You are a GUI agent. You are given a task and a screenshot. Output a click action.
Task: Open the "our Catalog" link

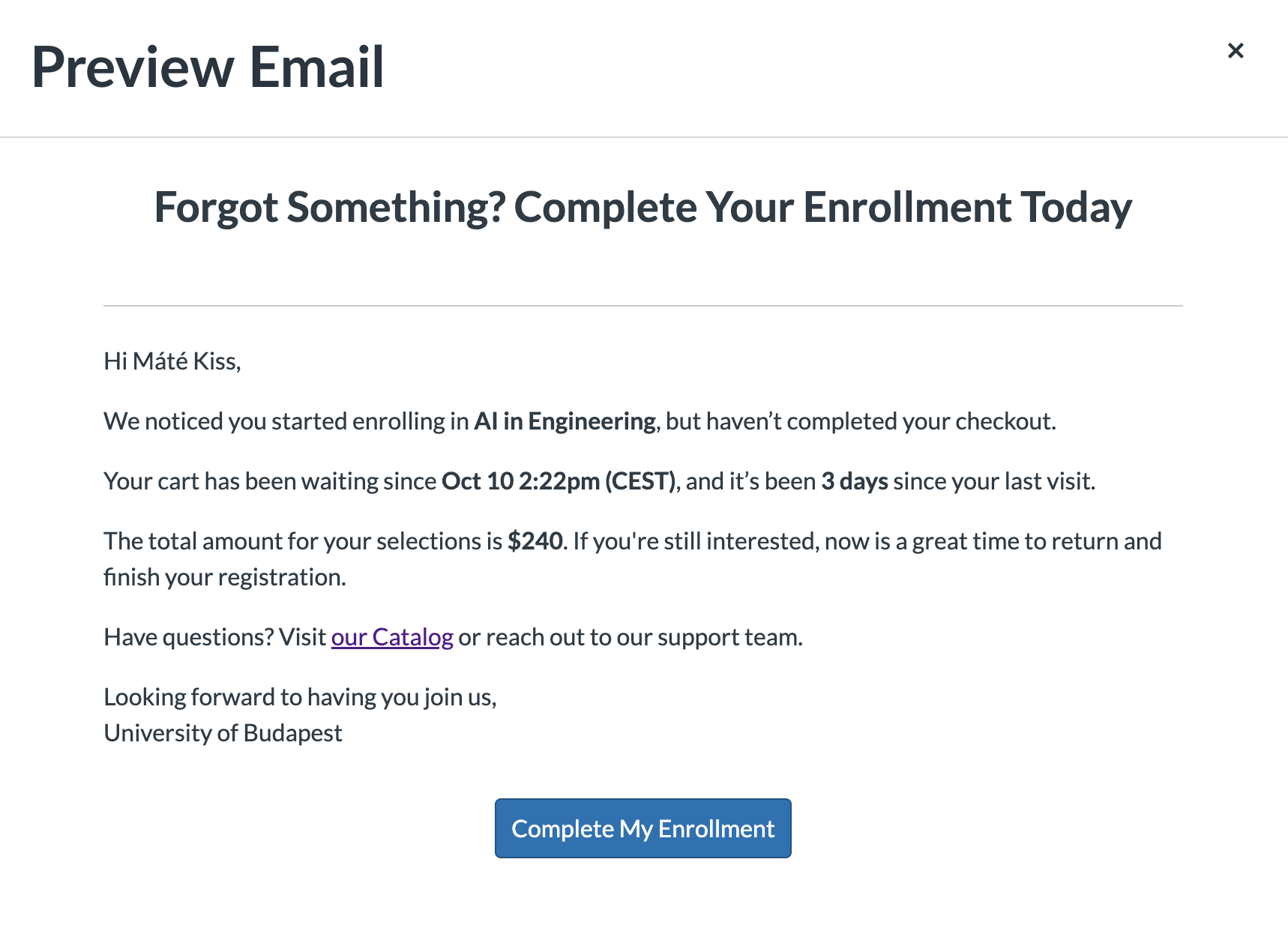coord(392,637)
